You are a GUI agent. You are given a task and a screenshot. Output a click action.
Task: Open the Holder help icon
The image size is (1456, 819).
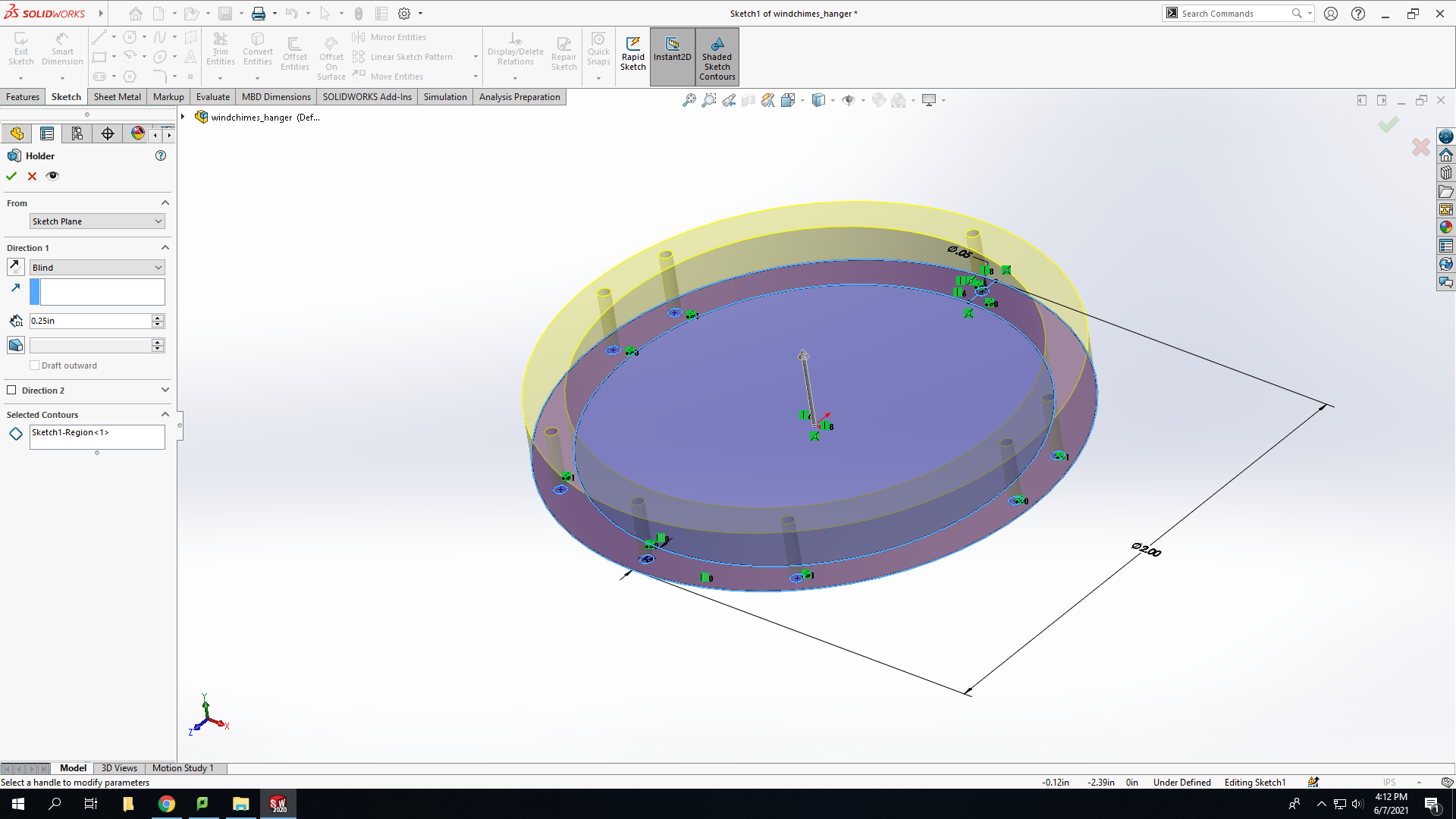(x=161, y=155)
